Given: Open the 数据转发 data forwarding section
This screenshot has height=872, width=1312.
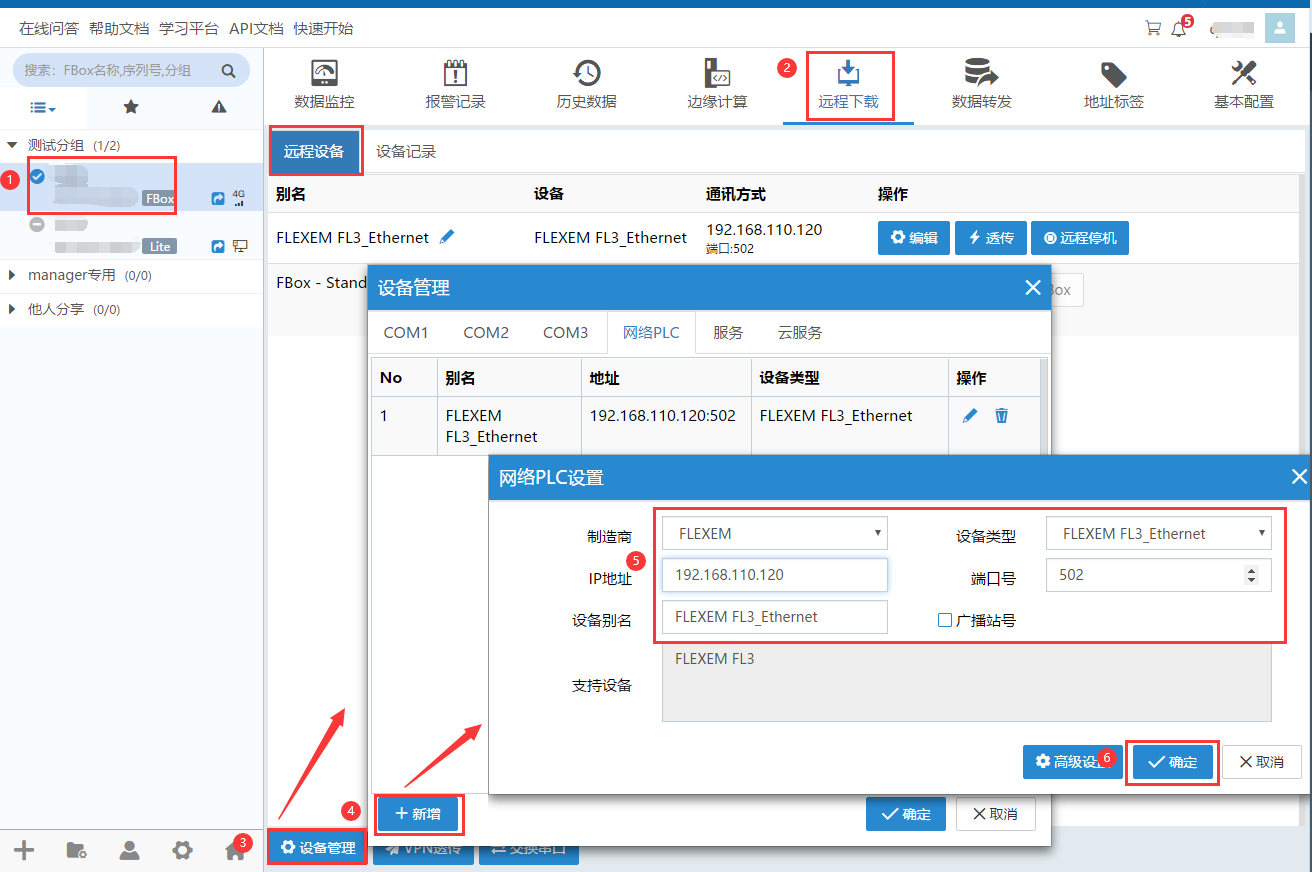Looking at the screenshot, I should [981, 85].
